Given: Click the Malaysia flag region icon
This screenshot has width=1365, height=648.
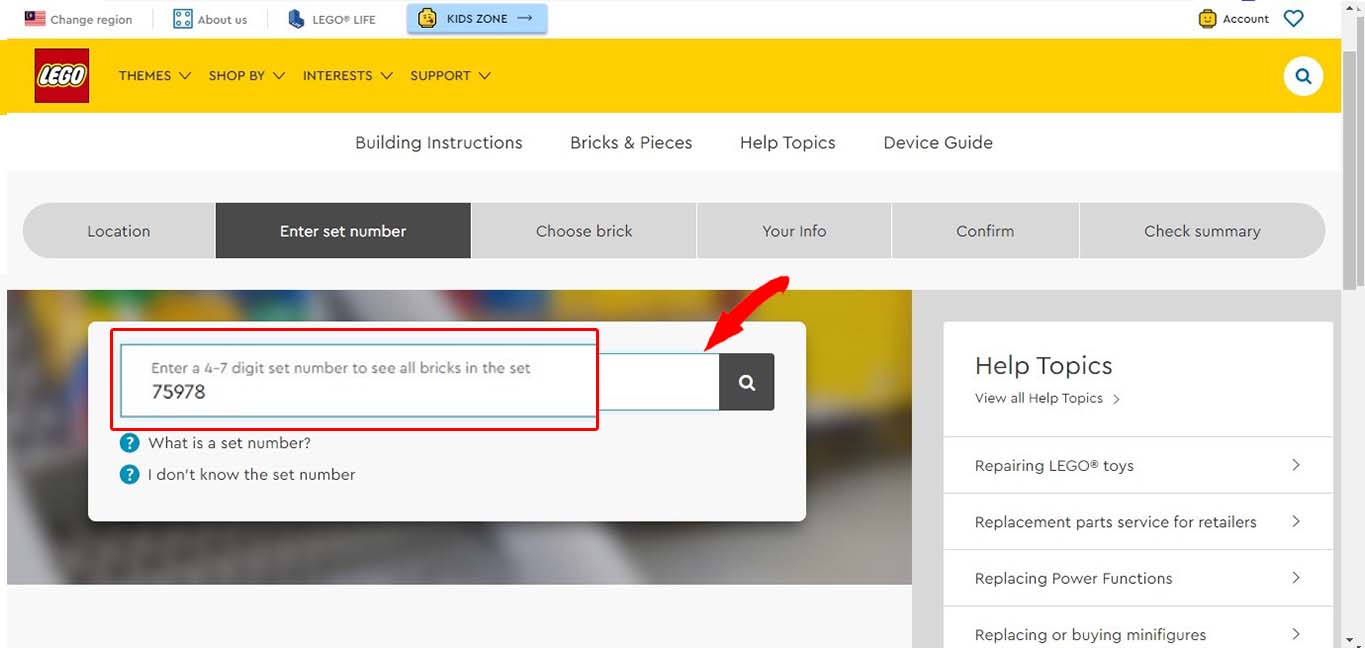Looking at the screenshot, I should (x=35, y=18).
